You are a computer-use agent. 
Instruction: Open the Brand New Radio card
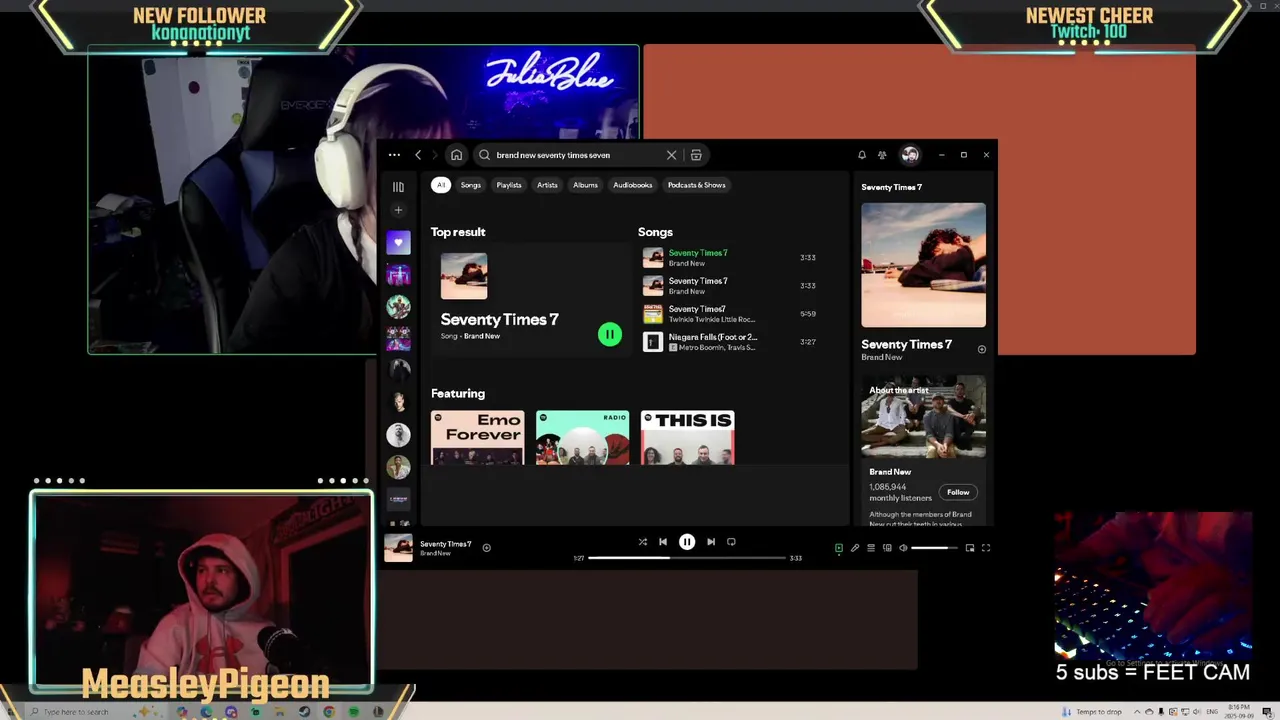pos(582,437)
